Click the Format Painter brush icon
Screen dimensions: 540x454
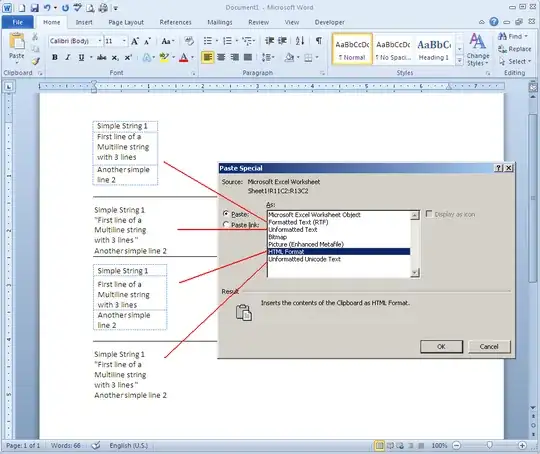[x=35, y=61]
